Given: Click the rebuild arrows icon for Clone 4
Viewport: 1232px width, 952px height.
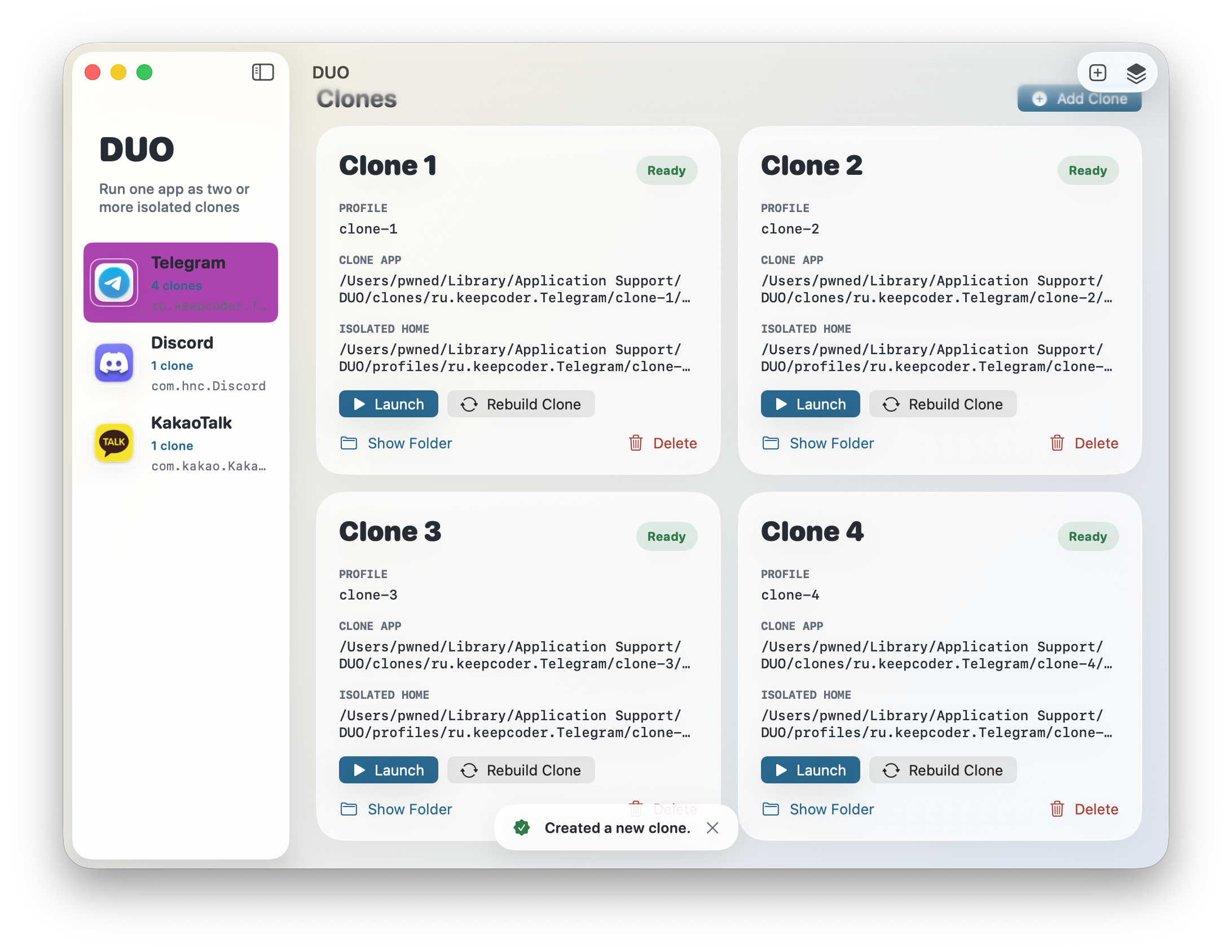Looking at the screenshot, I should click(x=891, y=770).
